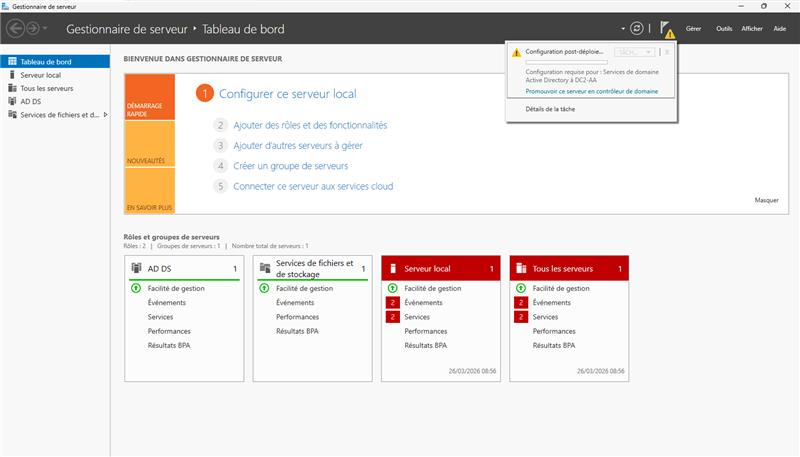800x457 pixels.
Task: Select the En savoir plus tile
Action: (149, 190)
